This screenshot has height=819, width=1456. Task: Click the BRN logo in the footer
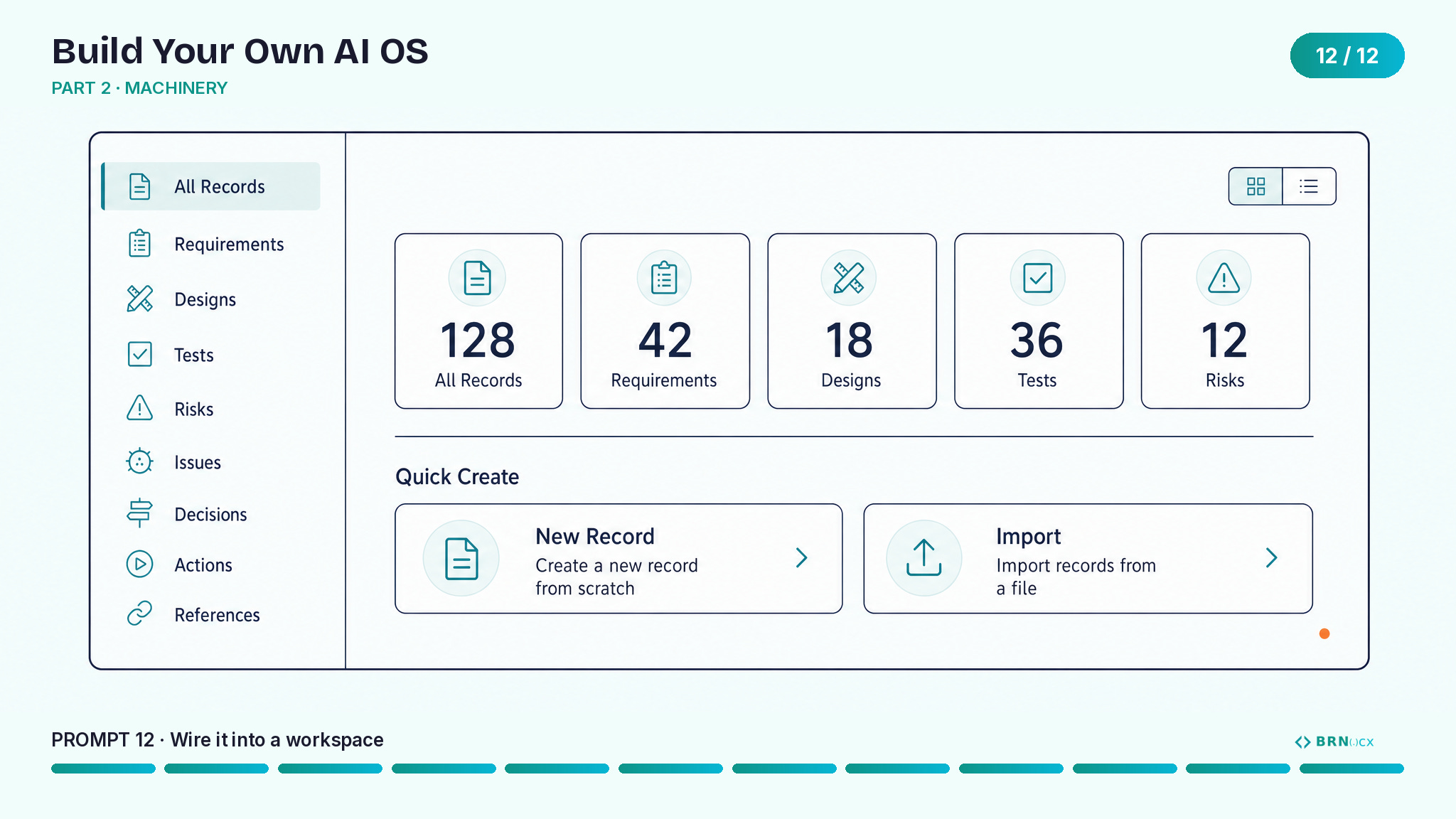1334,742
